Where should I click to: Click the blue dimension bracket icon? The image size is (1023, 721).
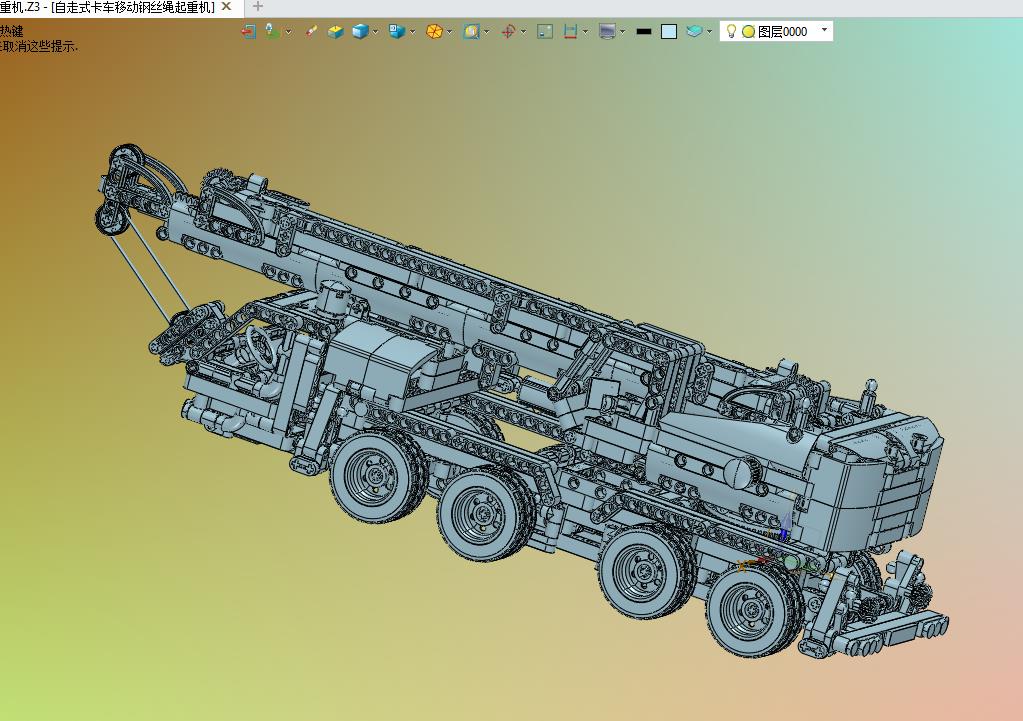coord(570,31)
